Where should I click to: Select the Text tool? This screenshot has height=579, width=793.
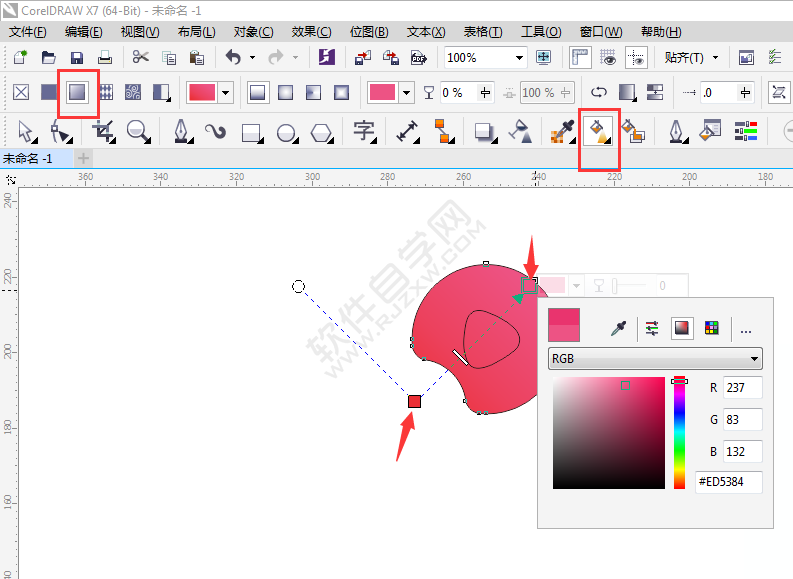click(364, 131)
